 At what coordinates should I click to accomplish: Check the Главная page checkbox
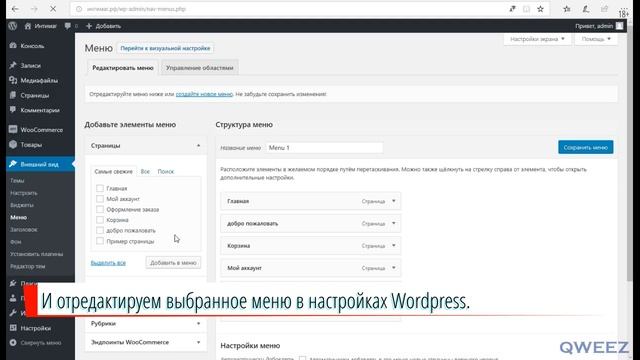(100, 188)
